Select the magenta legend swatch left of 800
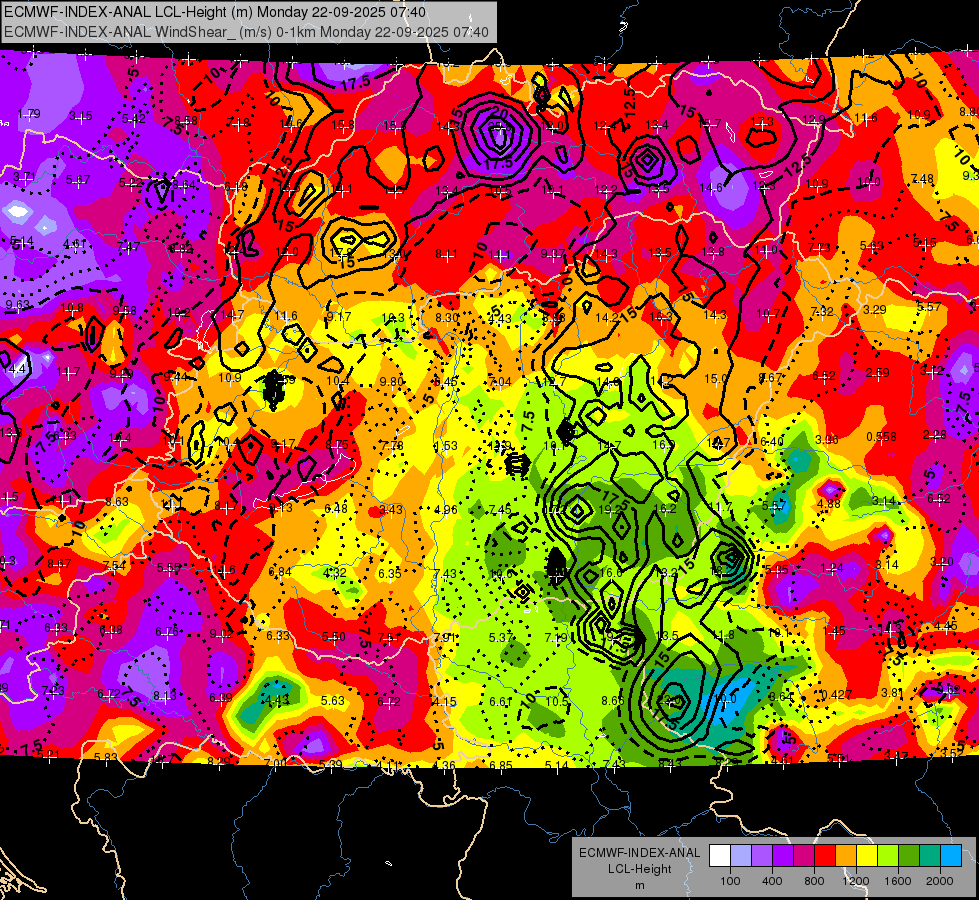The image size is (979, 900). coord(804,856)
